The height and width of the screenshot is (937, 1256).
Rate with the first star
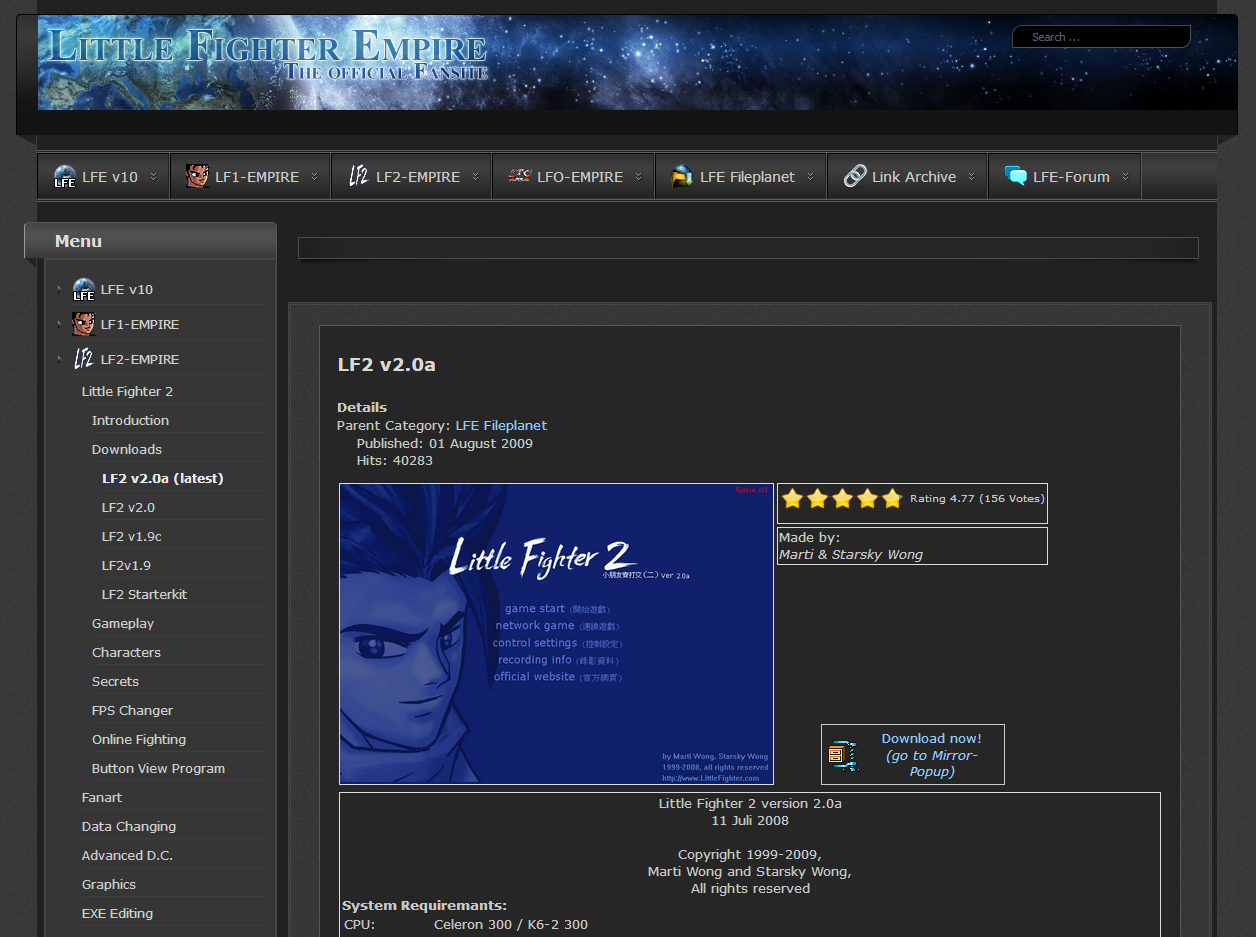click(793, 498)
